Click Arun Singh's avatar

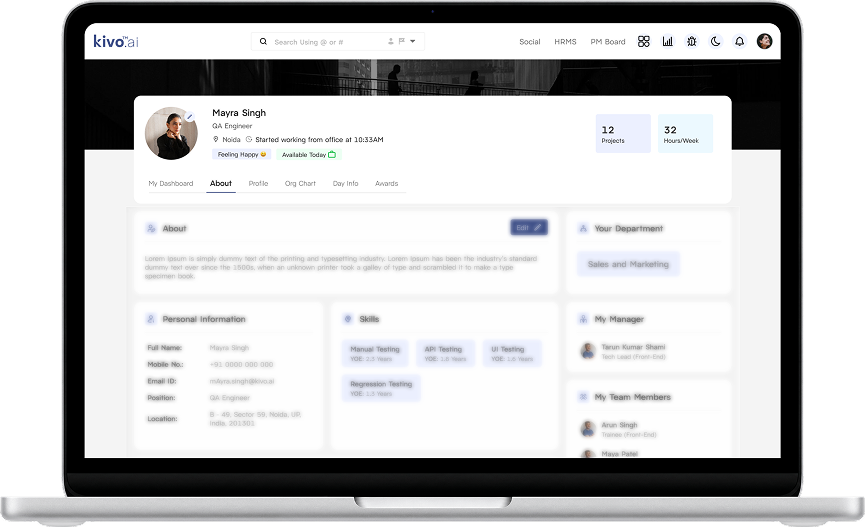588,429
